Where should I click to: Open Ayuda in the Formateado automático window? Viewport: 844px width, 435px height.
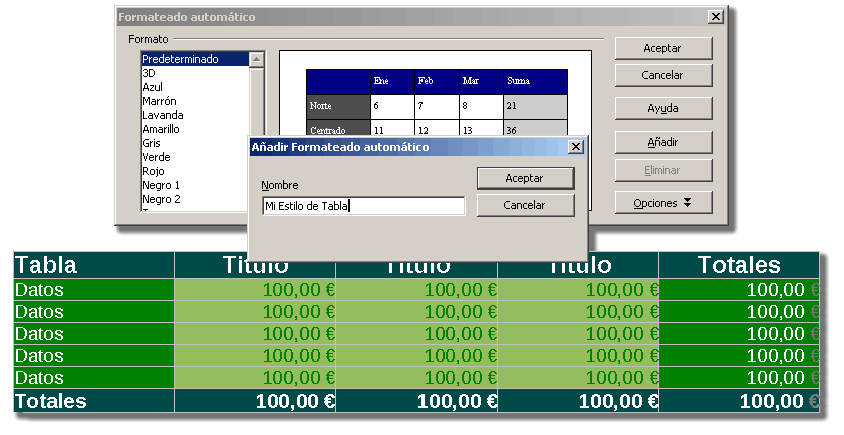(663, 108)
